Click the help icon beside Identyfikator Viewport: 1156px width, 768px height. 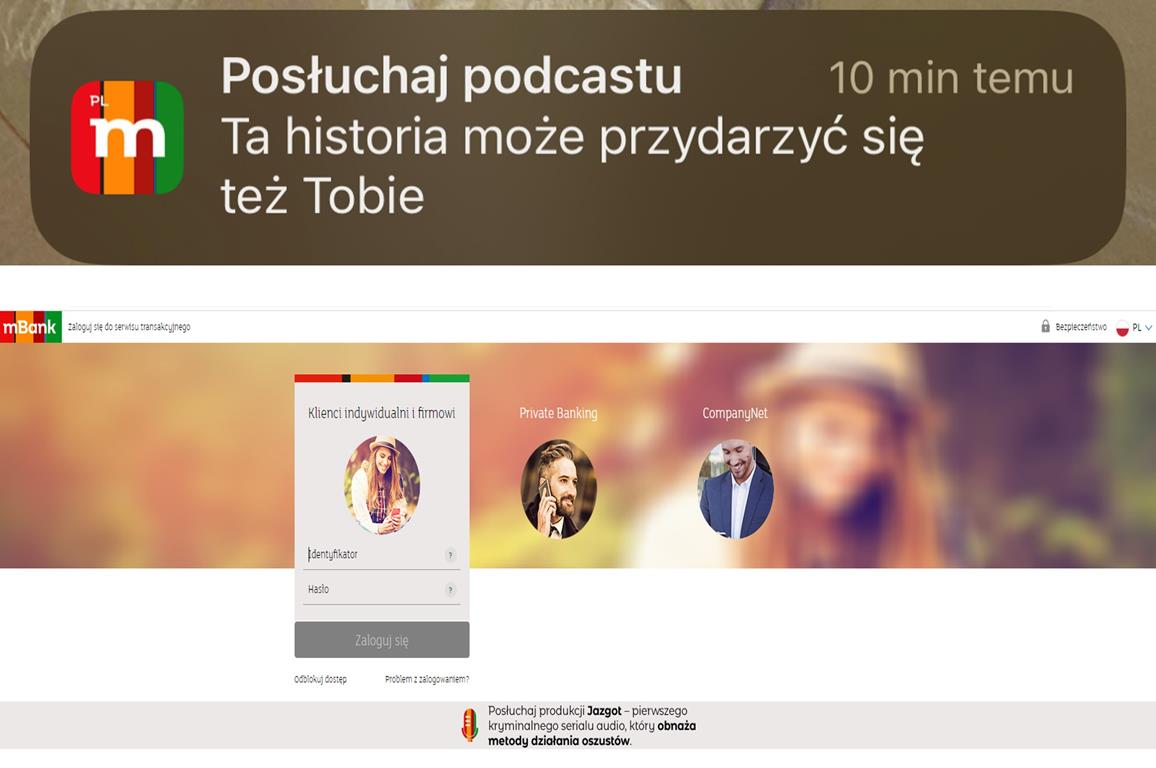(x=450, y=555)
